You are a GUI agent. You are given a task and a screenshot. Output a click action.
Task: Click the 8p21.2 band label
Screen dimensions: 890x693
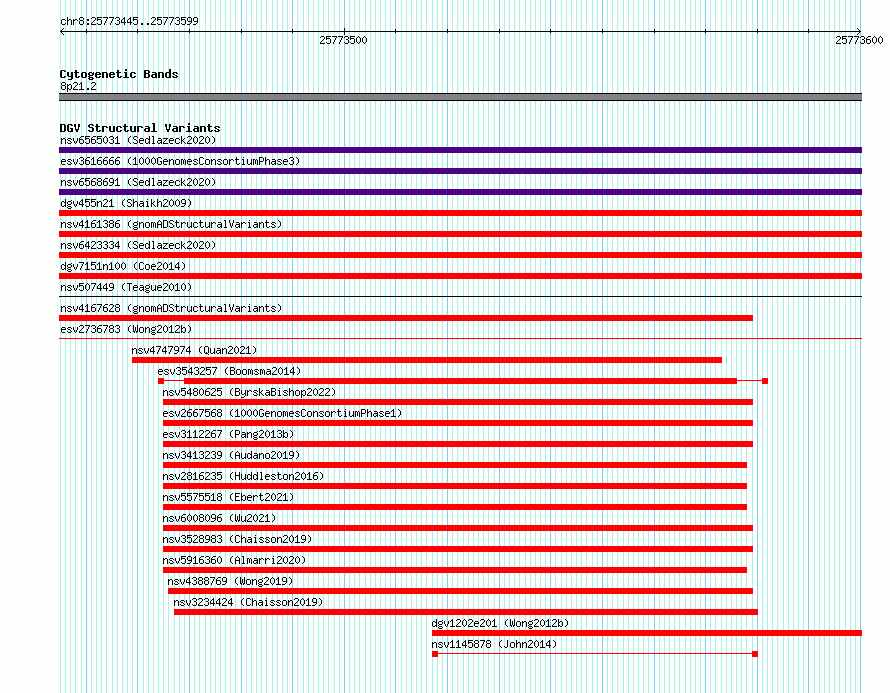point(78,86)
